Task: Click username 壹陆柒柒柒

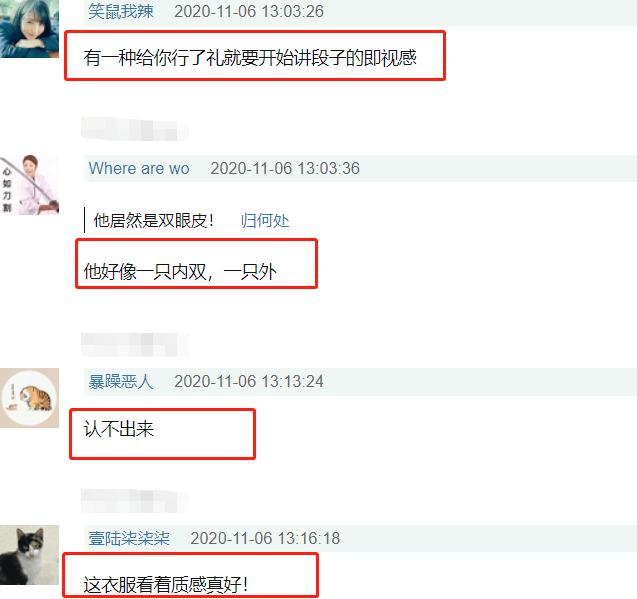Action: click(129, 538)
